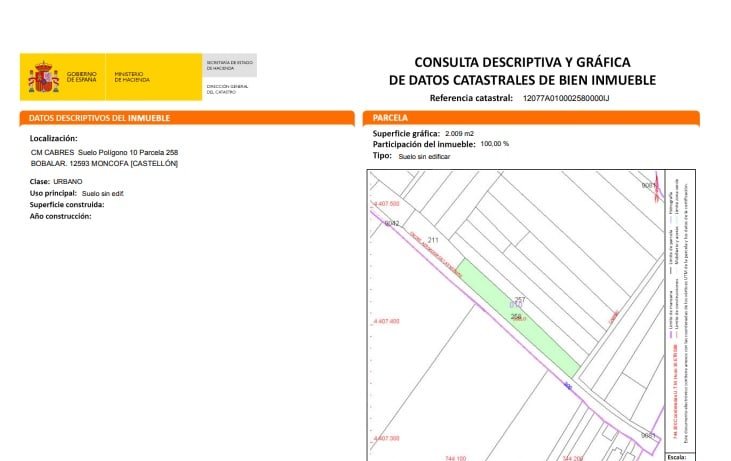Click the Uso principal label

click(53, 193)
